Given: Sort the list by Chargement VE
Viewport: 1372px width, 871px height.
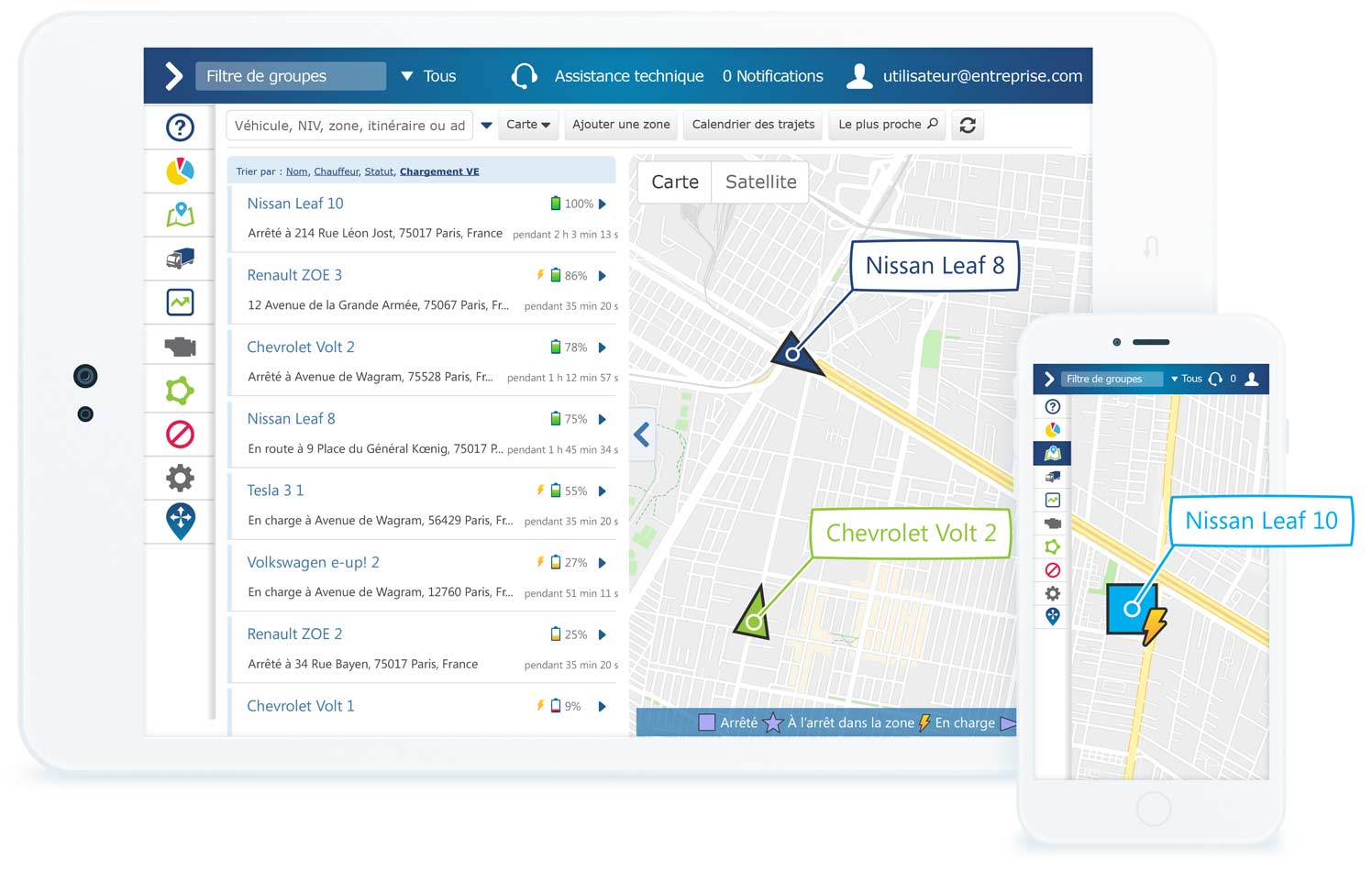Looking at the screenshot, I should coord(439,171).
